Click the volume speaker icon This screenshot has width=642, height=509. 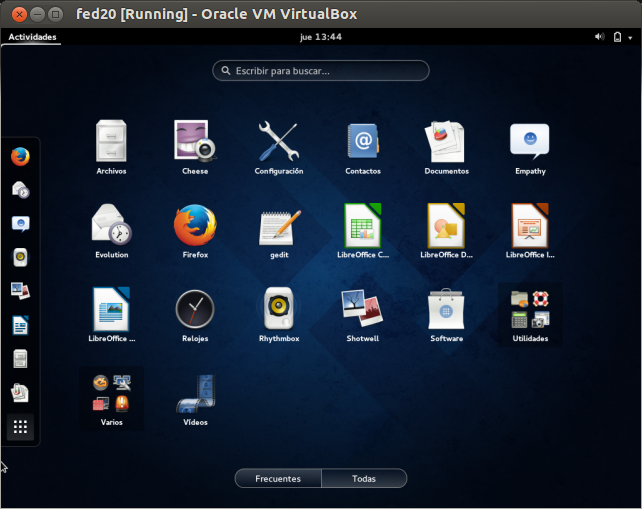click(599, 37)
